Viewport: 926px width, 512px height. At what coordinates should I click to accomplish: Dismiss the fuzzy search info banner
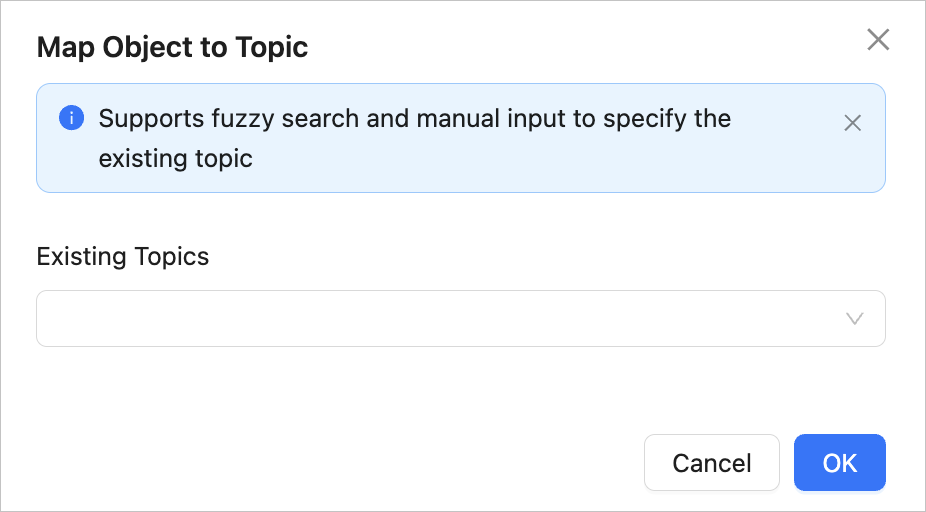click(852, 123)
